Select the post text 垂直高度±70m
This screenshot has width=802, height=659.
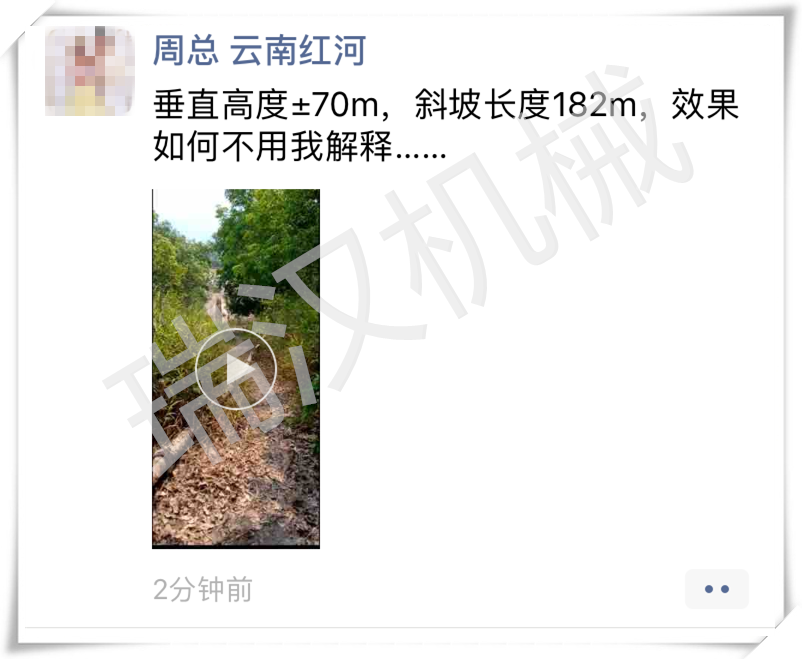[266, 104]
